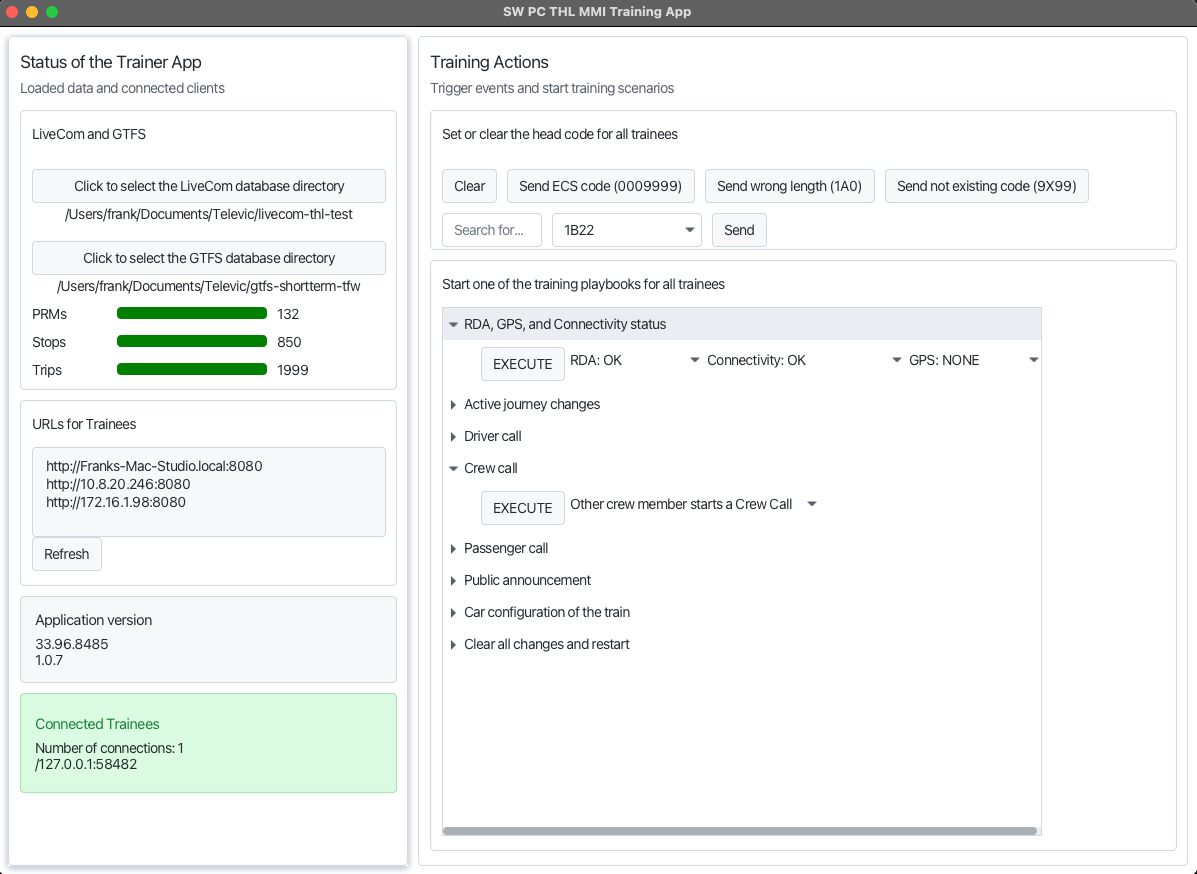Focus the 'Search for...' input field

492,231
